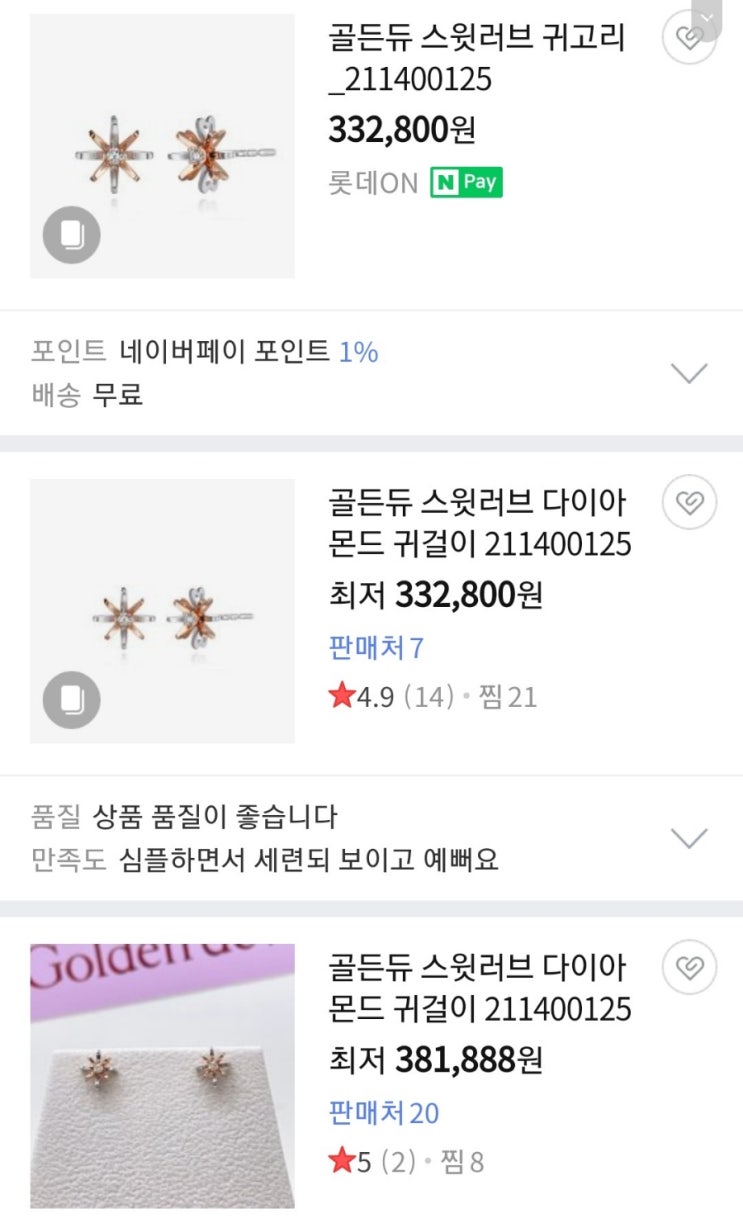Image resolution: width=743 pixels, height=1223 pixels.
Task: Open 판매처 20 seller list link
Action: click(x=384, y=1113)
